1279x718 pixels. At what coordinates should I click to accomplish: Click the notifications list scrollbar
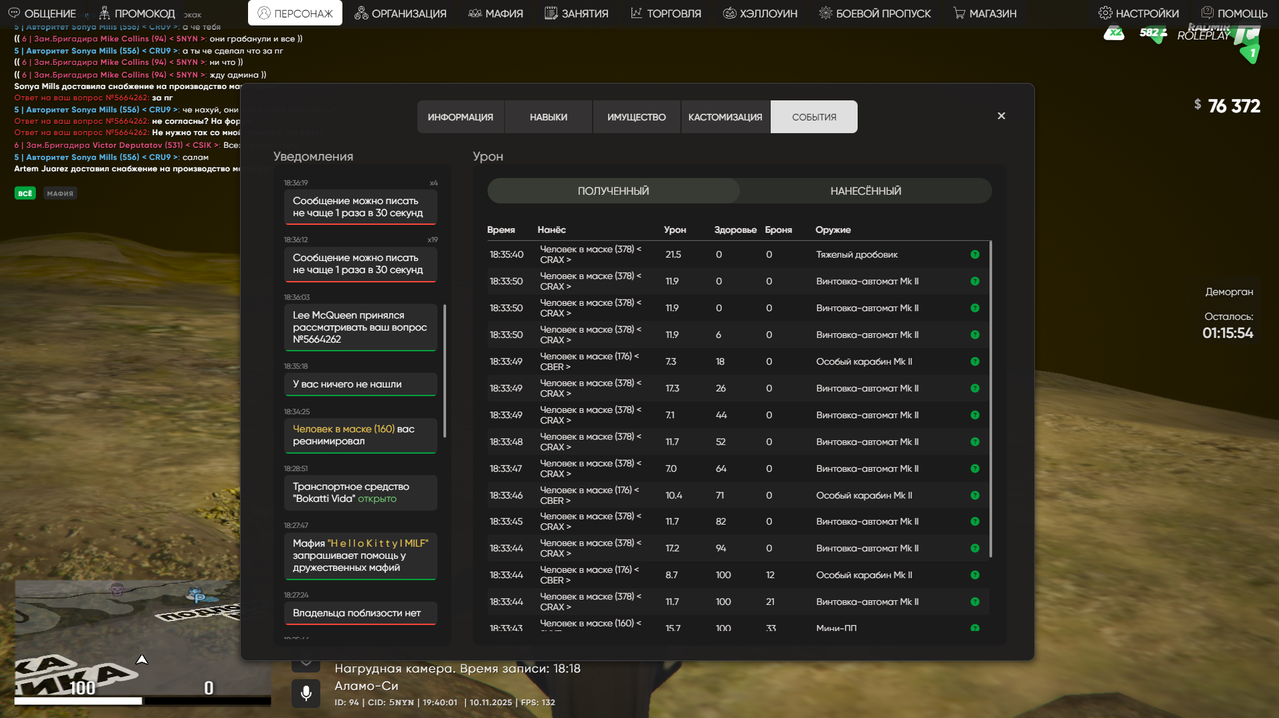pyautogui.click(x=445, y=371)
